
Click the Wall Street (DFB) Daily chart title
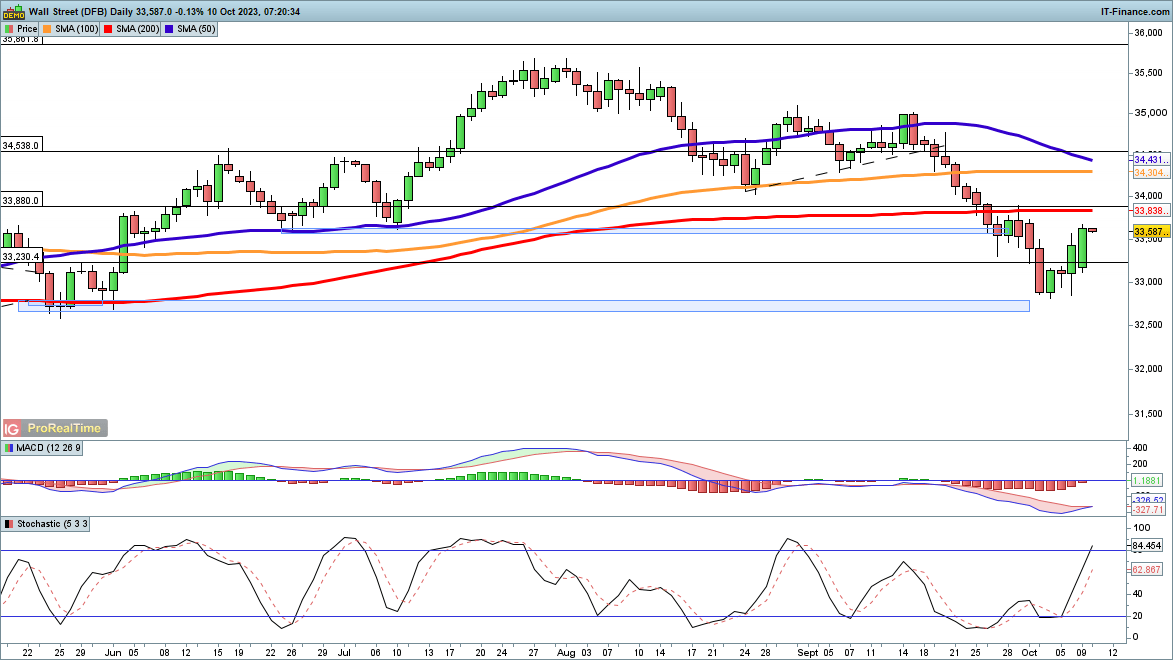90,10
